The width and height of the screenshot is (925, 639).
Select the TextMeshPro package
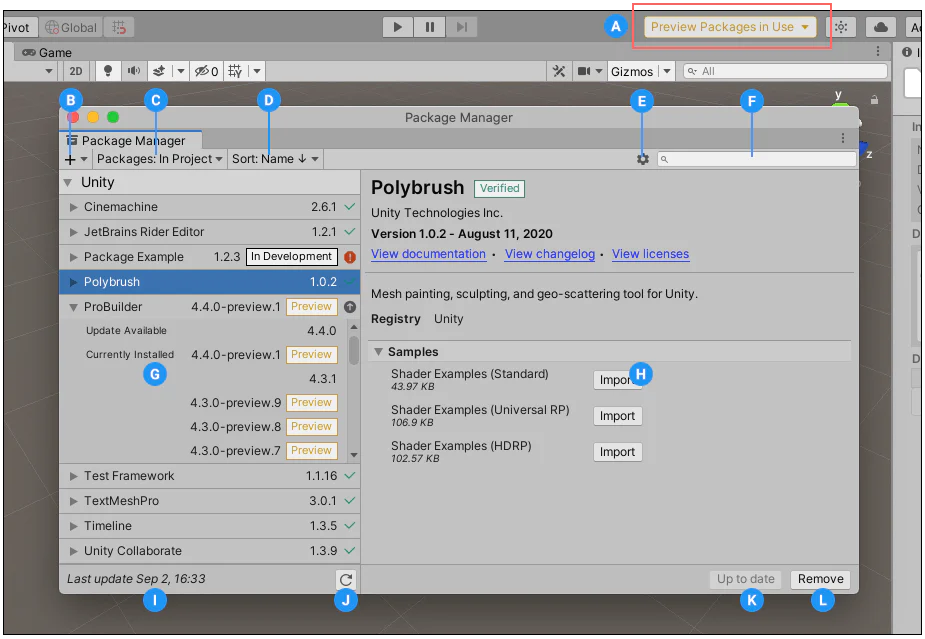point(209,501)
